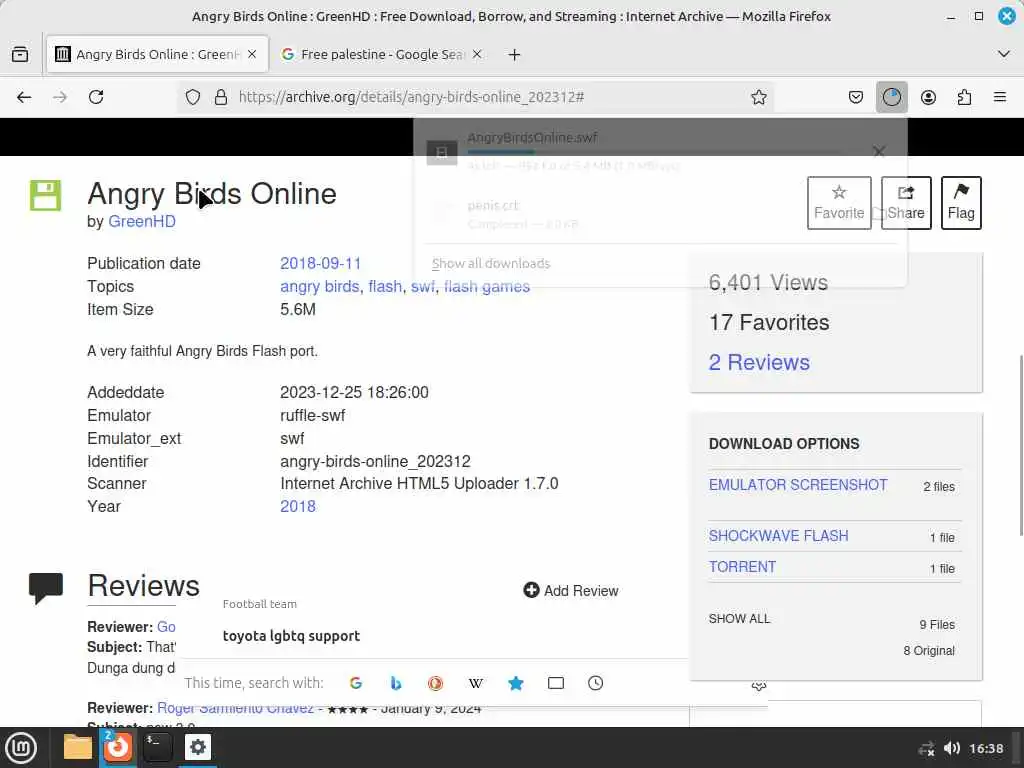Open the Pocket save icon
This screenshot has height=768, width=1024.
coord(856,97)
